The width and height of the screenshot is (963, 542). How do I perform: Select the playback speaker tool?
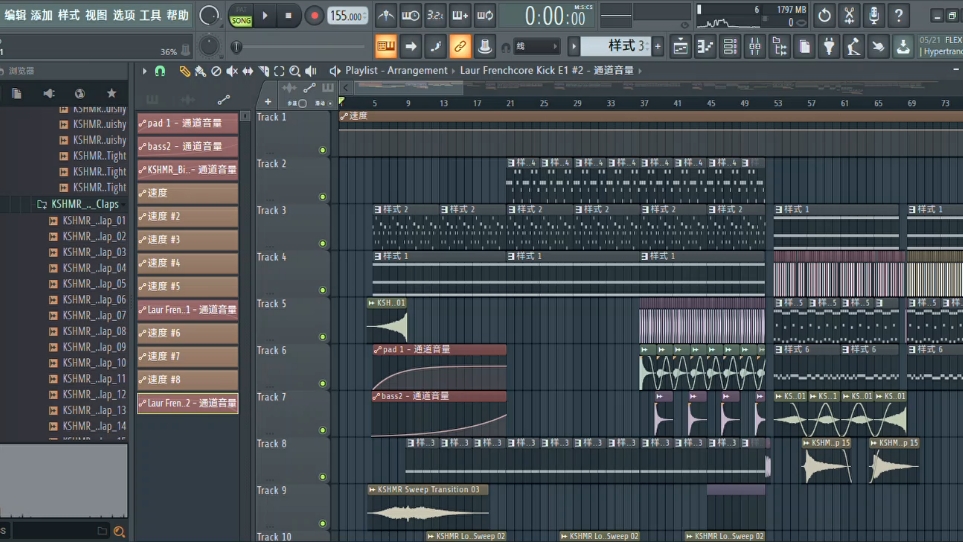tap(311, 71)
